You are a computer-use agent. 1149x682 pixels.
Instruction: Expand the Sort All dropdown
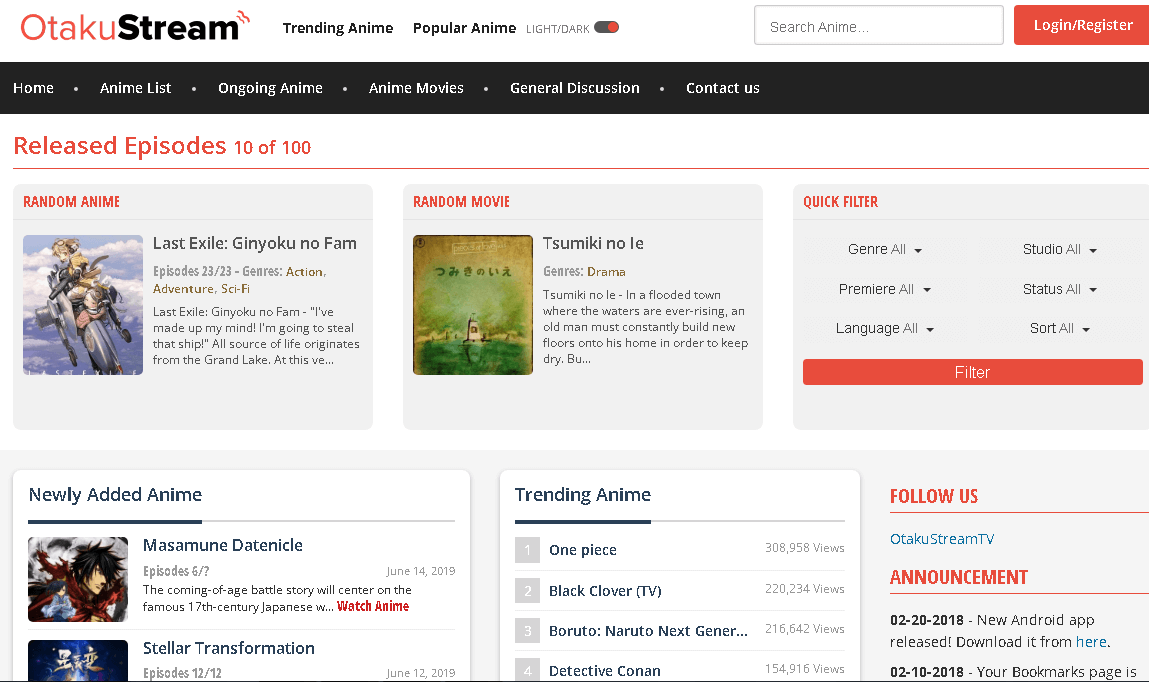(x=1060, y=328)
